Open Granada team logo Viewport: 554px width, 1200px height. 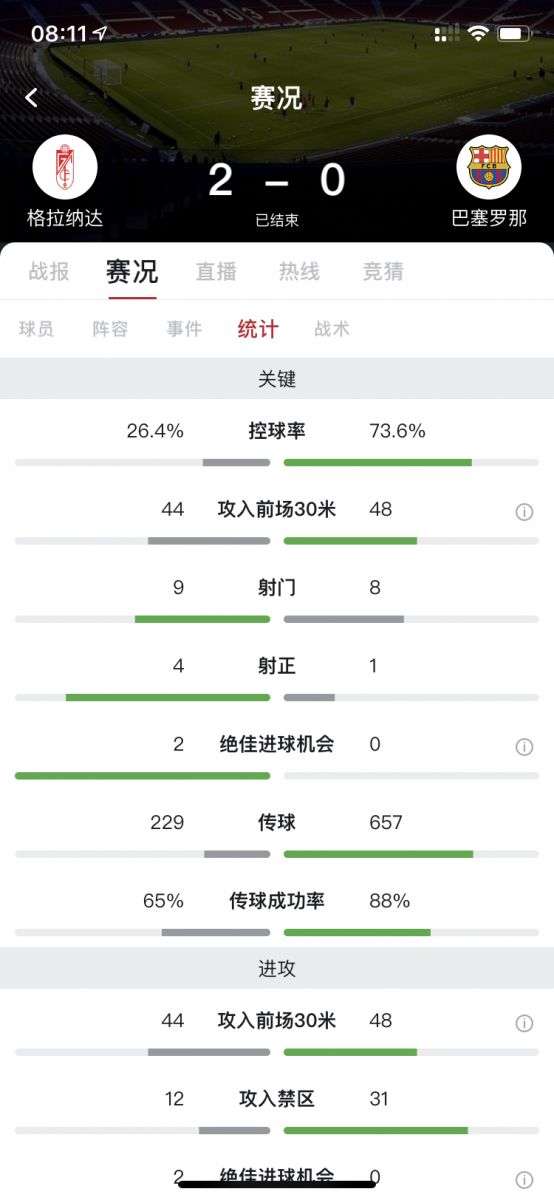coord(65,167)
